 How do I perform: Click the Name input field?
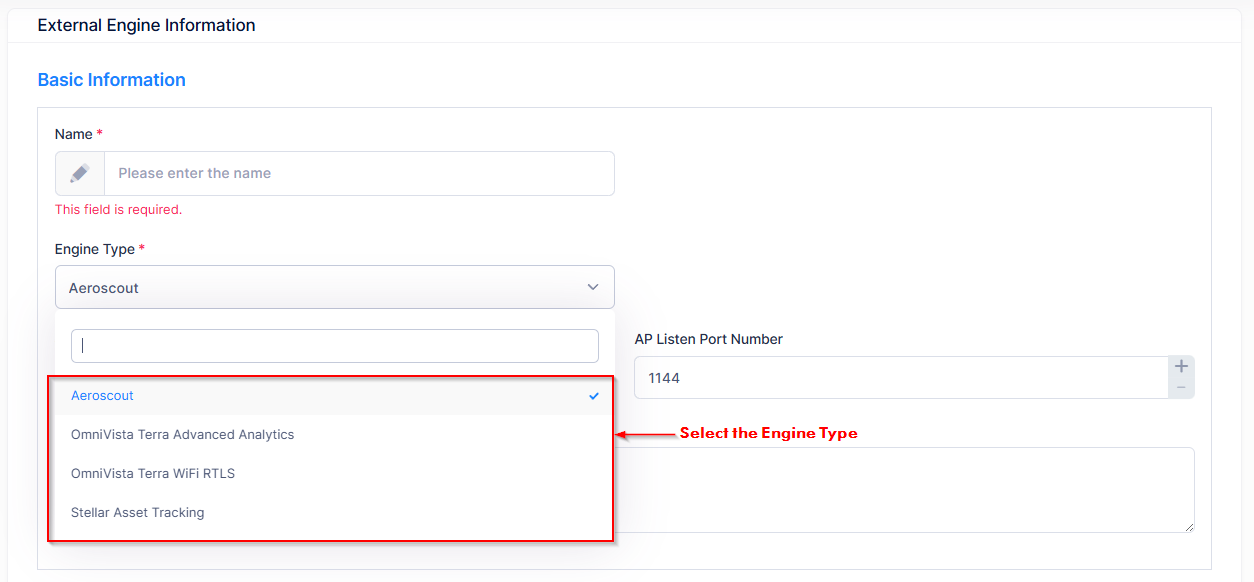358,173
